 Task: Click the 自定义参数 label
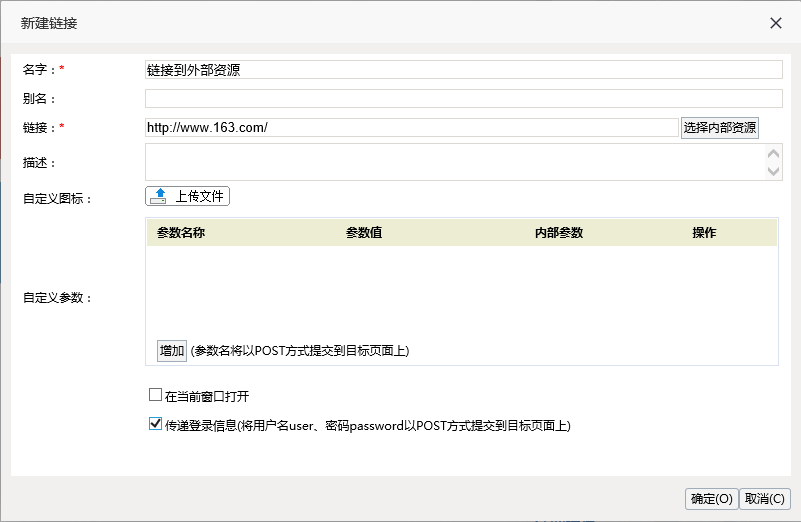(x=57, y=298)
